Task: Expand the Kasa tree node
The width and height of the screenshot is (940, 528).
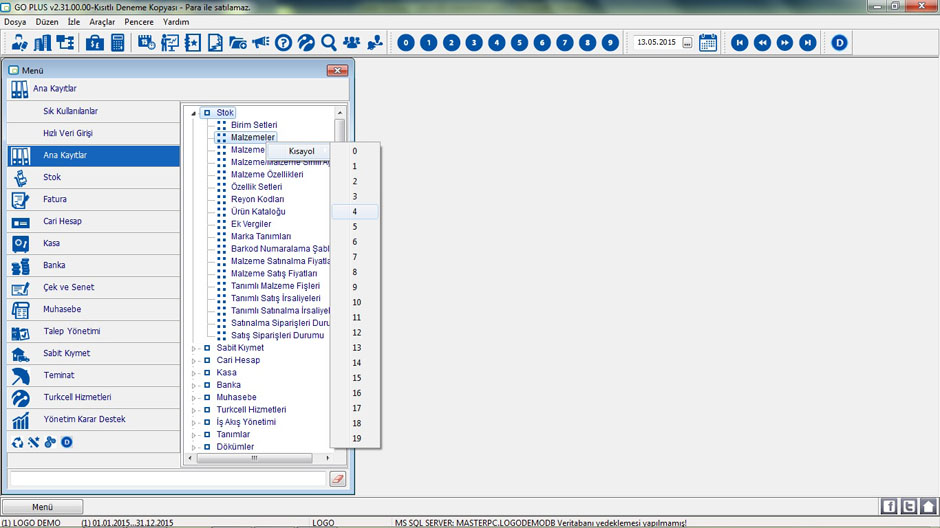Action: coord(194,373)
